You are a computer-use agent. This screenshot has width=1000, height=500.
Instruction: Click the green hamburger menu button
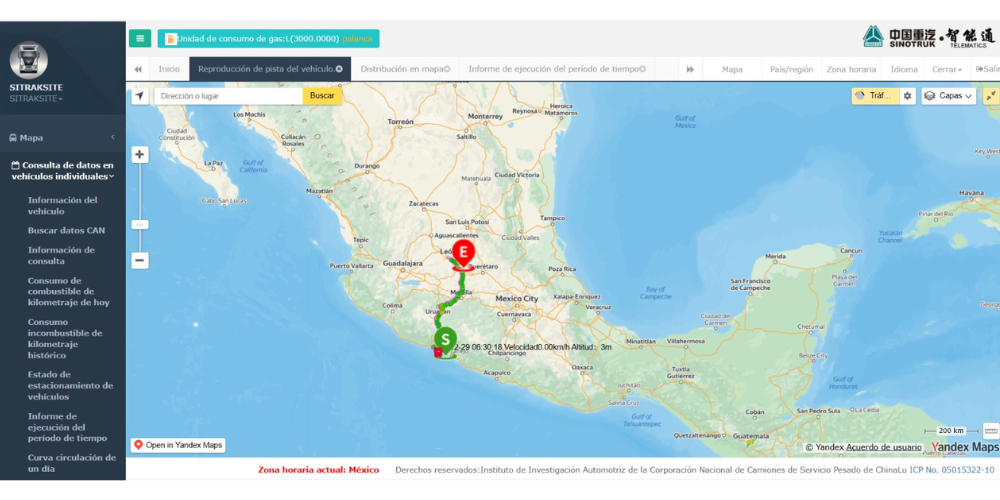click(140, 39)
